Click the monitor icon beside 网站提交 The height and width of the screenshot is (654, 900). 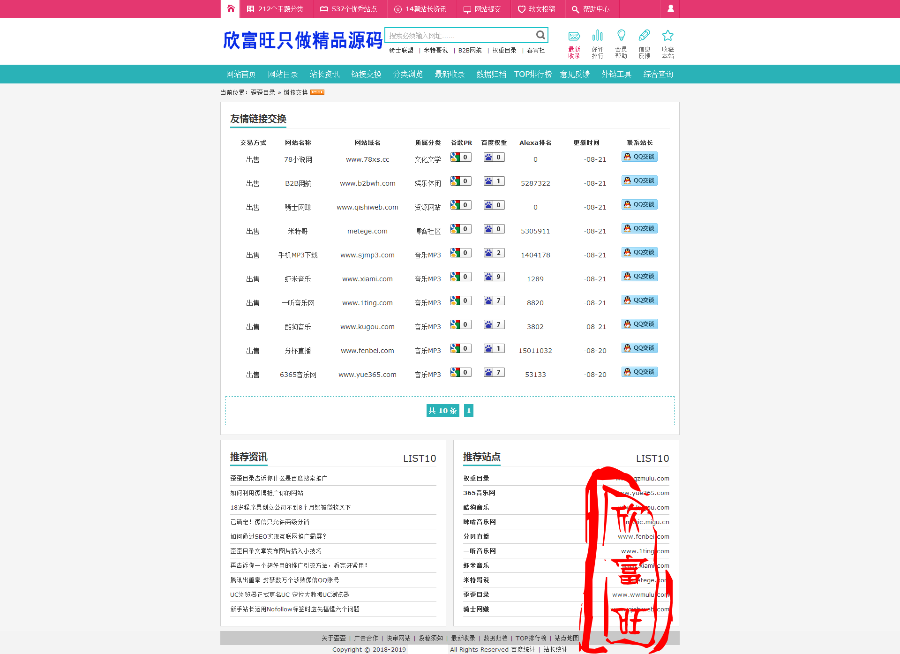pos(466,8)
